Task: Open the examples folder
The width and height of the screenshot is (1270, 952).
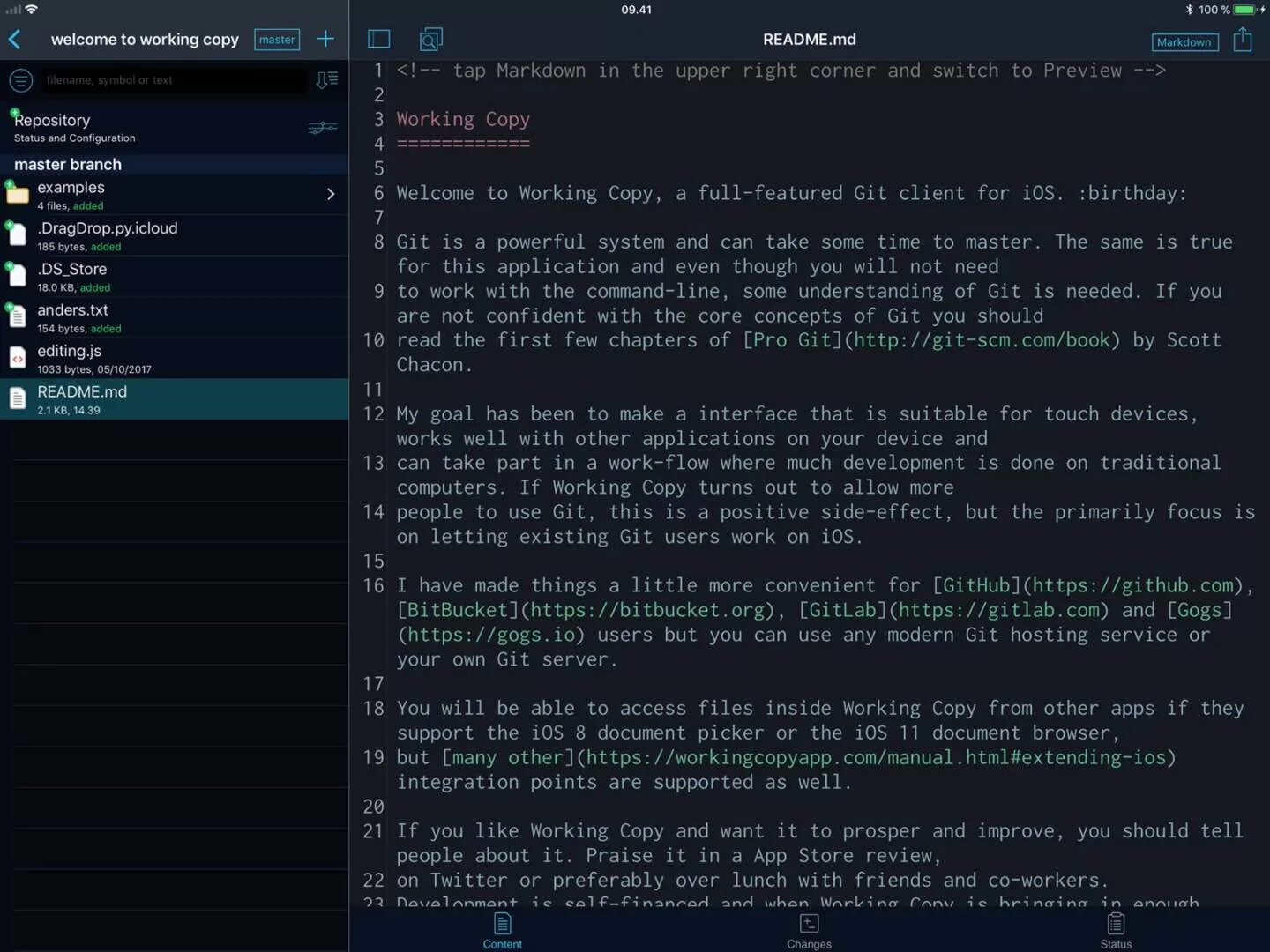Action: [174, 195]
